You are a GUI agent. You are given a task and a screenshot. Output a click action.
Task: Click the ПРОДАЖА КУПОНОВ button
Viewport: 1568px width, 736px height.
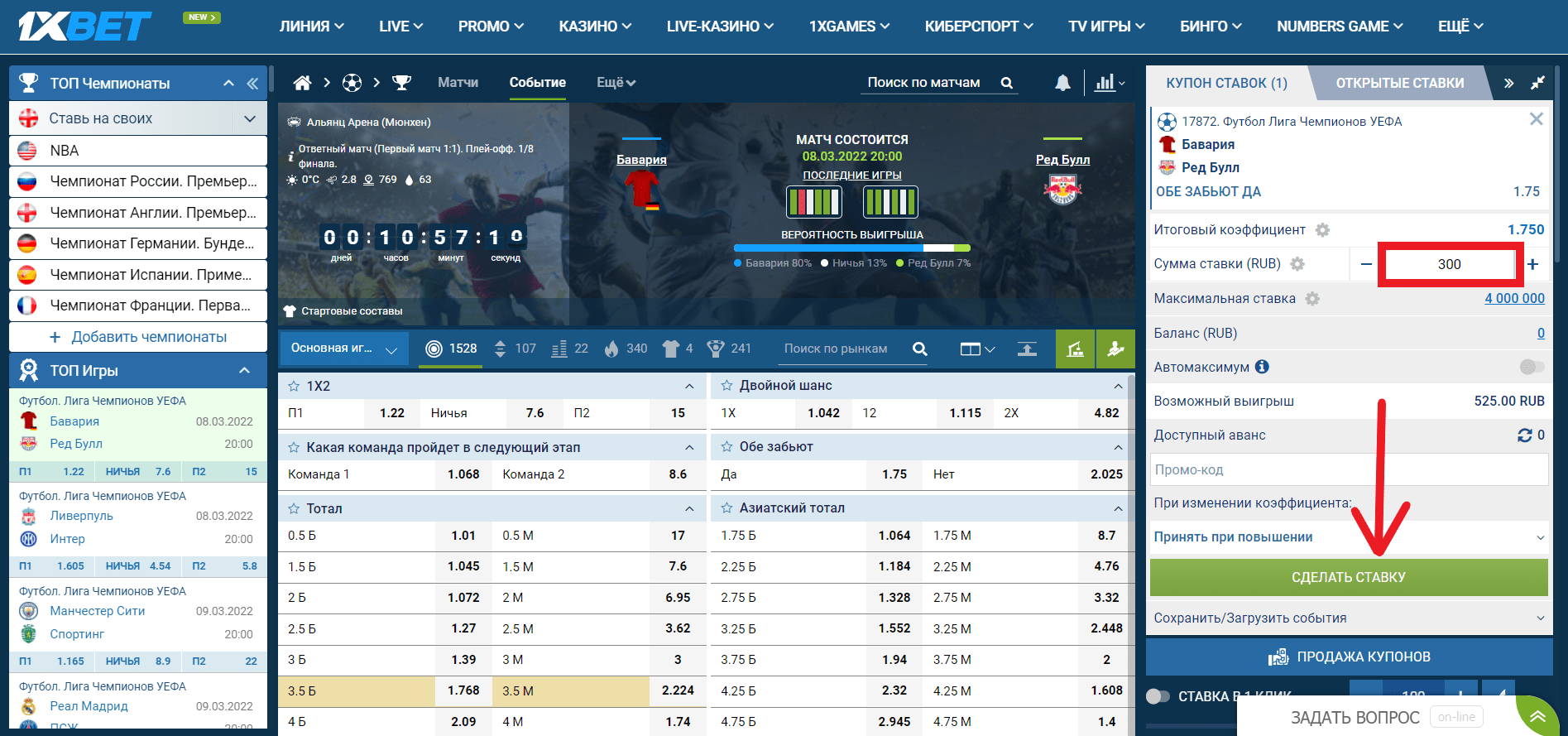(x=1349, y=657)
